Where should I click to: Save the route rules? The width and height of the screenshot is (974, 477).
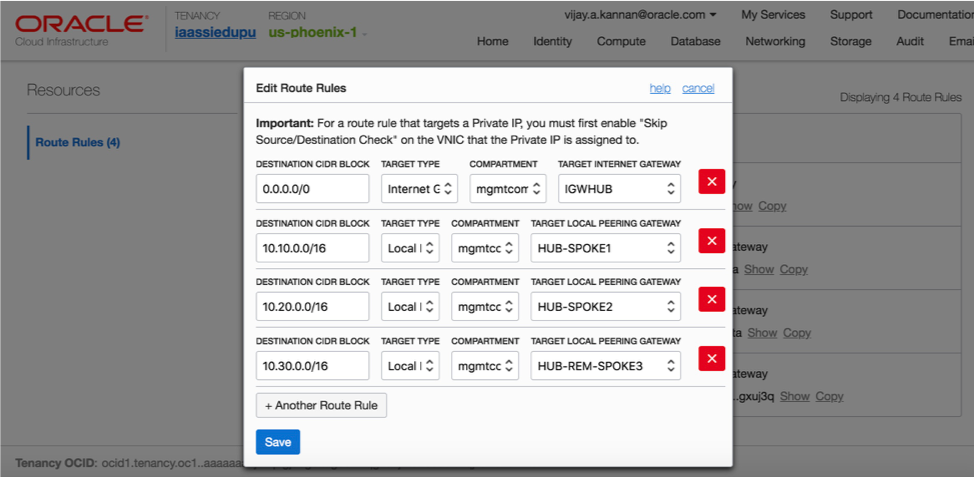click(278, 442)
